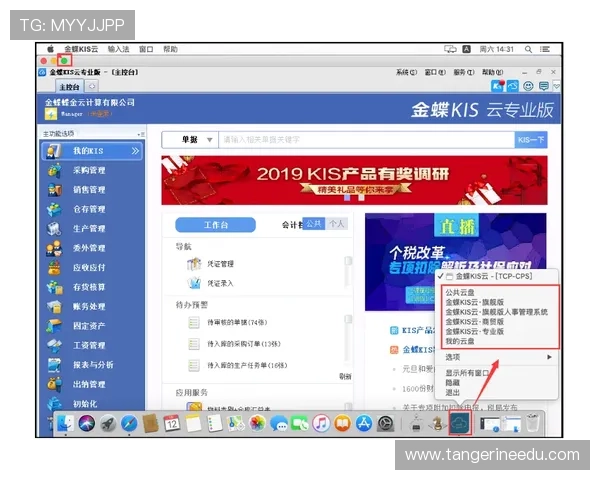The height and width of the screenshot is (480, 600).
Task: Click the 刷新 refresh link
Action: [x=345, y=377]
